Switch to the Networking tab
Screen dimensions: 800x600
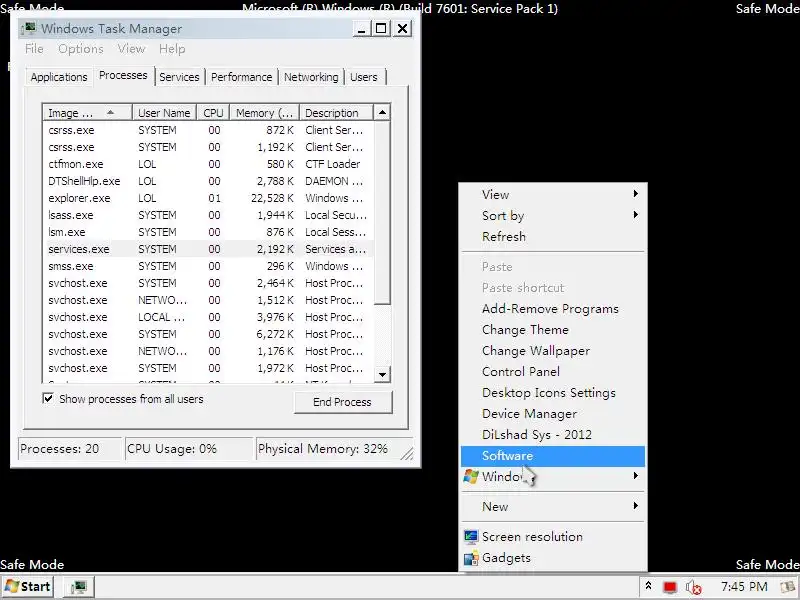311,77
